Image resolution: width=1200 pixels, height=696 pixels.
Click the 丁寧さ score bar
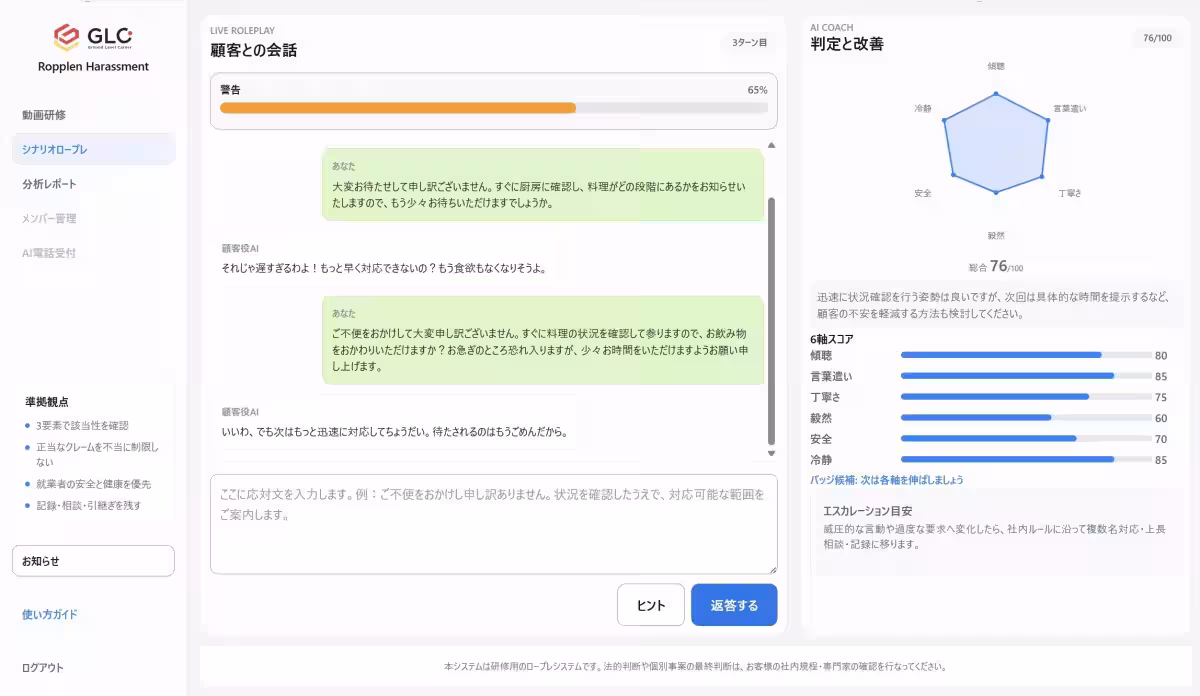click(x=1026, y=397)
